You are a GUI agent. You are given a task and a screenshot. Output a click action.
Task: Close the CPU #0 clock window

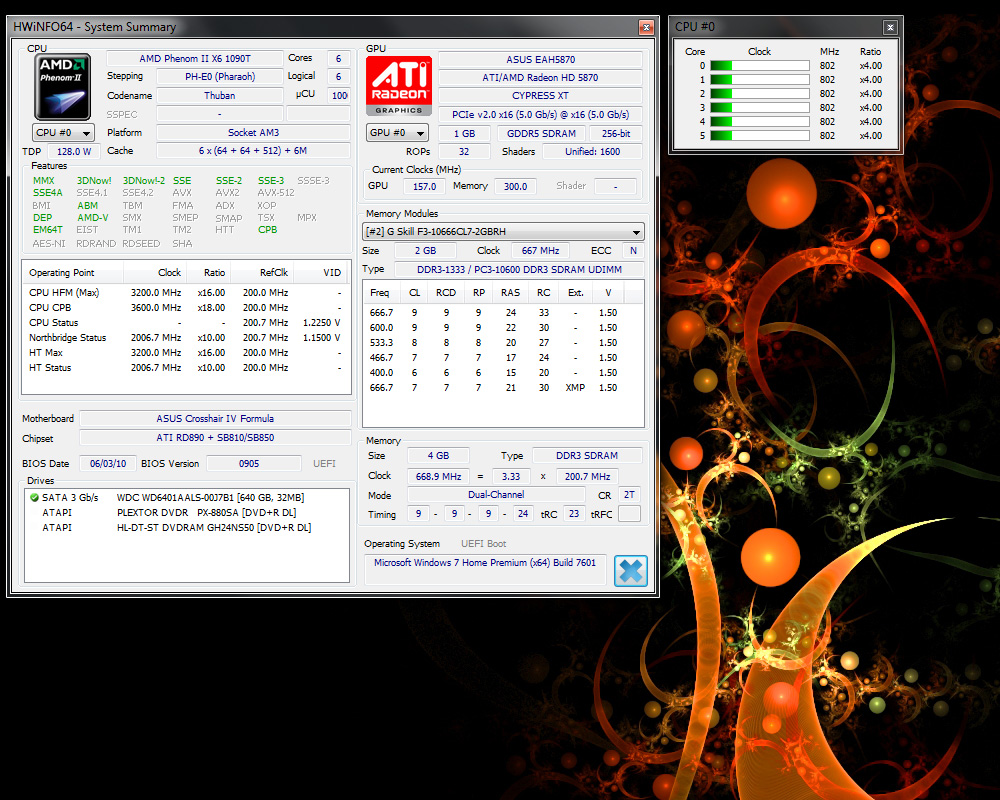pyautogui.click(x=890, y=27)
